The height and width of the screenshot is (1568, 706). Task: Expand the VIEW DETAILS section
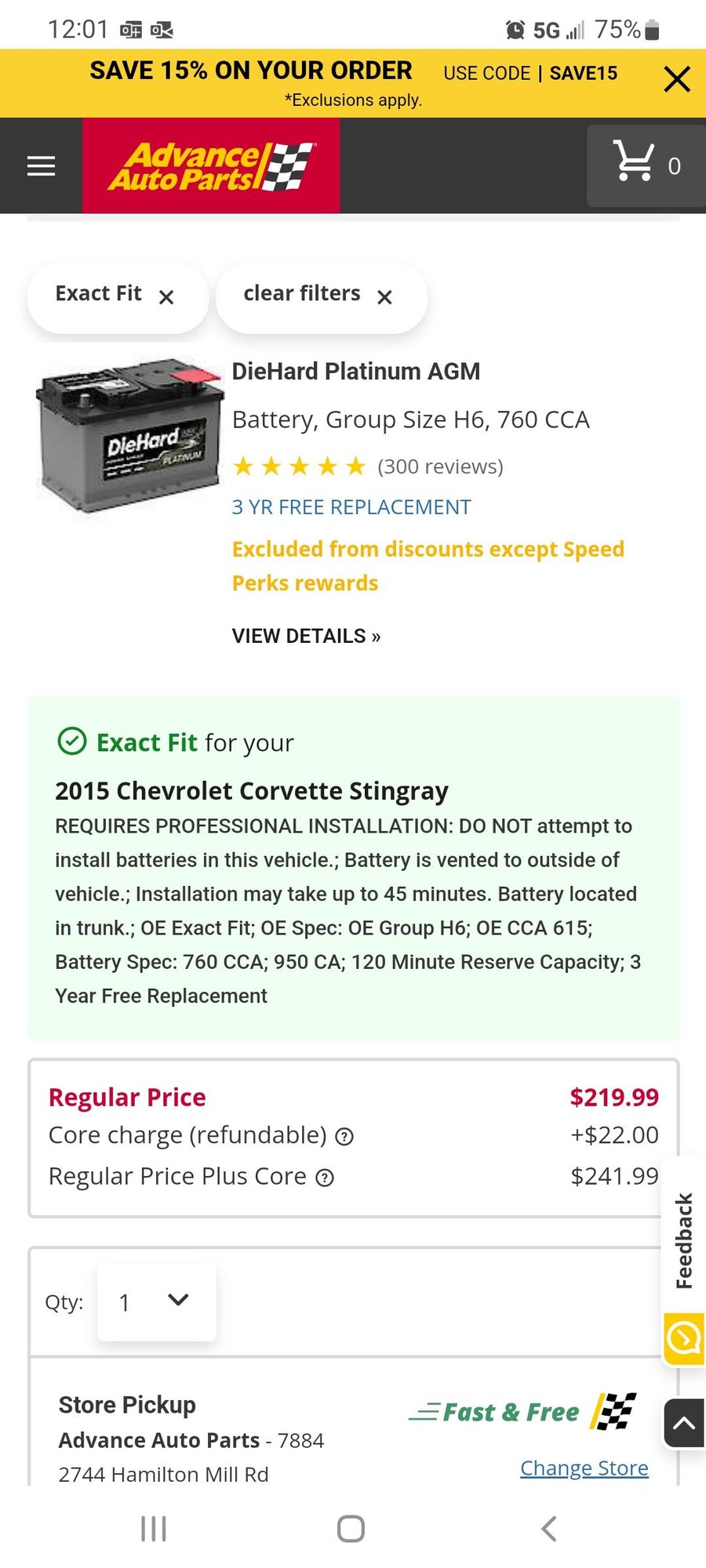[305, 636]
